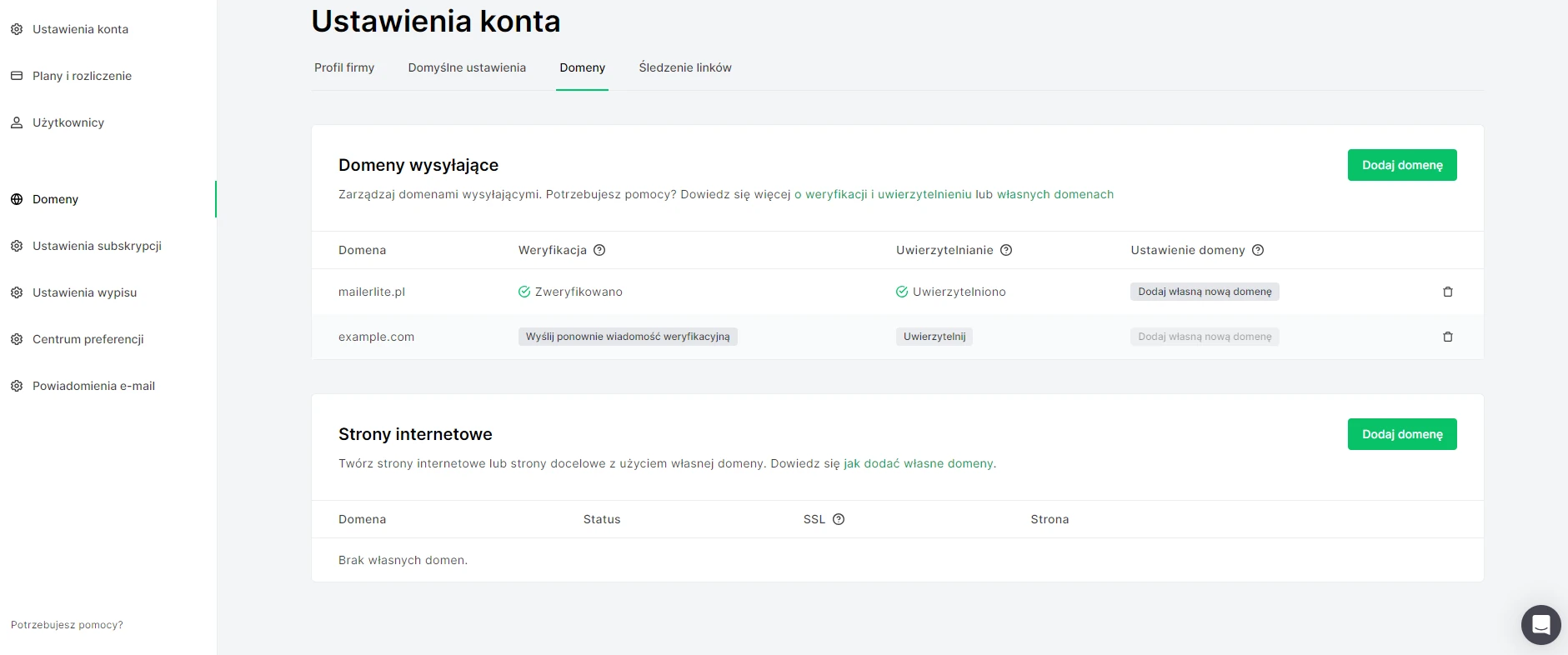This screenshot has height=655, width=1568.
Task: Click the globe icon next to Domeny
Action: click(x=17, y=199)
